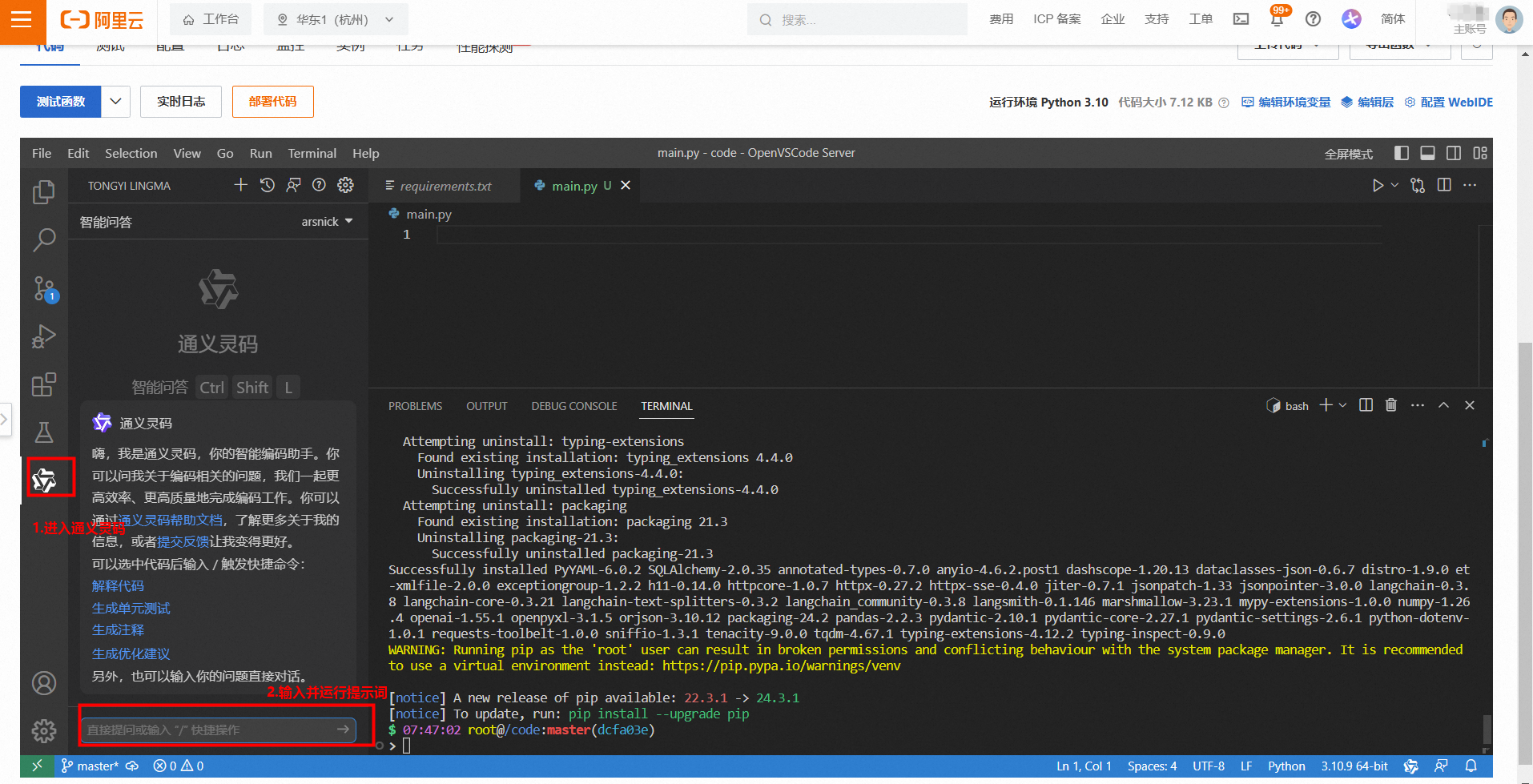Screen dimensions: 1533x784
Task: Open the 华东1 (杭州) region dropdown
Action: click(336, 19)
